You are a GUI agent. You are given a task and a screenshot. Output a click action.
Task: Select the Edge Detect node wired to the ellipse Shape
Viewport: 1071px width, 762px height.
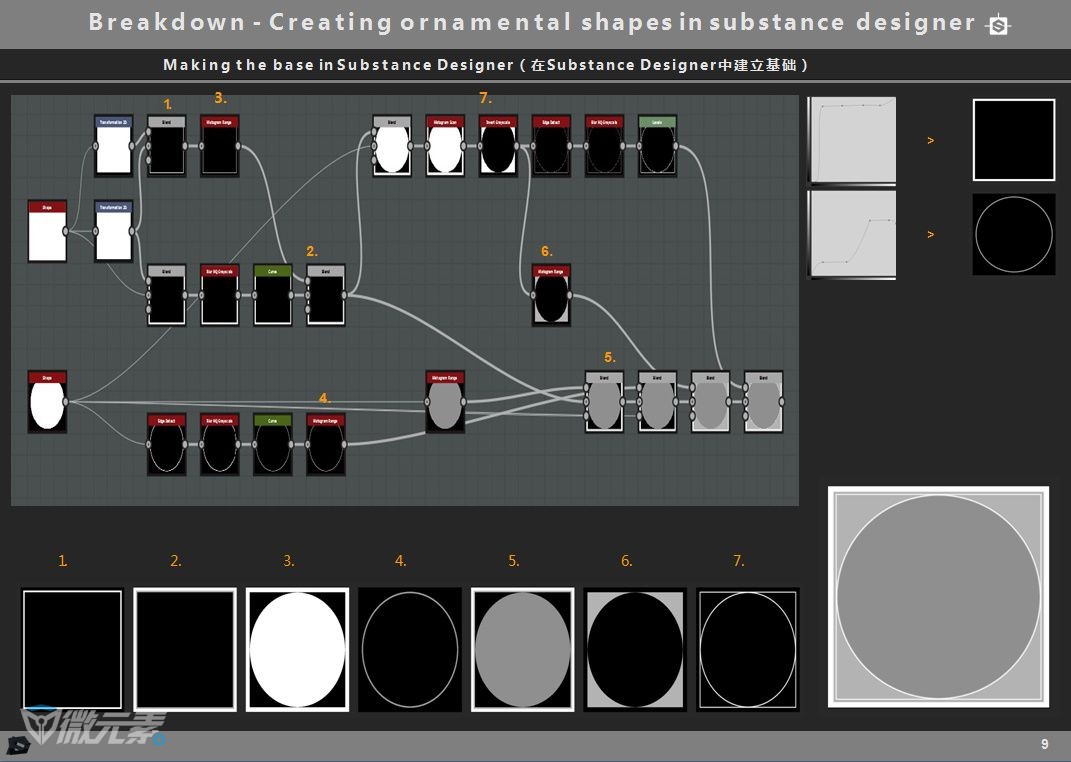(167, 444)
